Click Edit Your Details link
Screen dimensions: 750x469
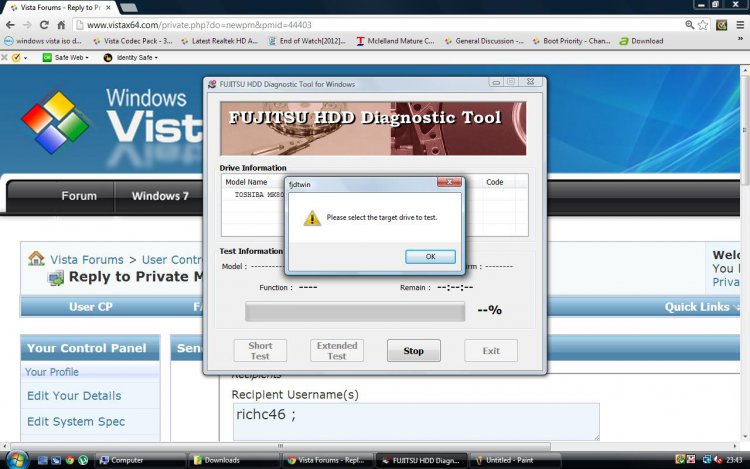coord(74,396)
